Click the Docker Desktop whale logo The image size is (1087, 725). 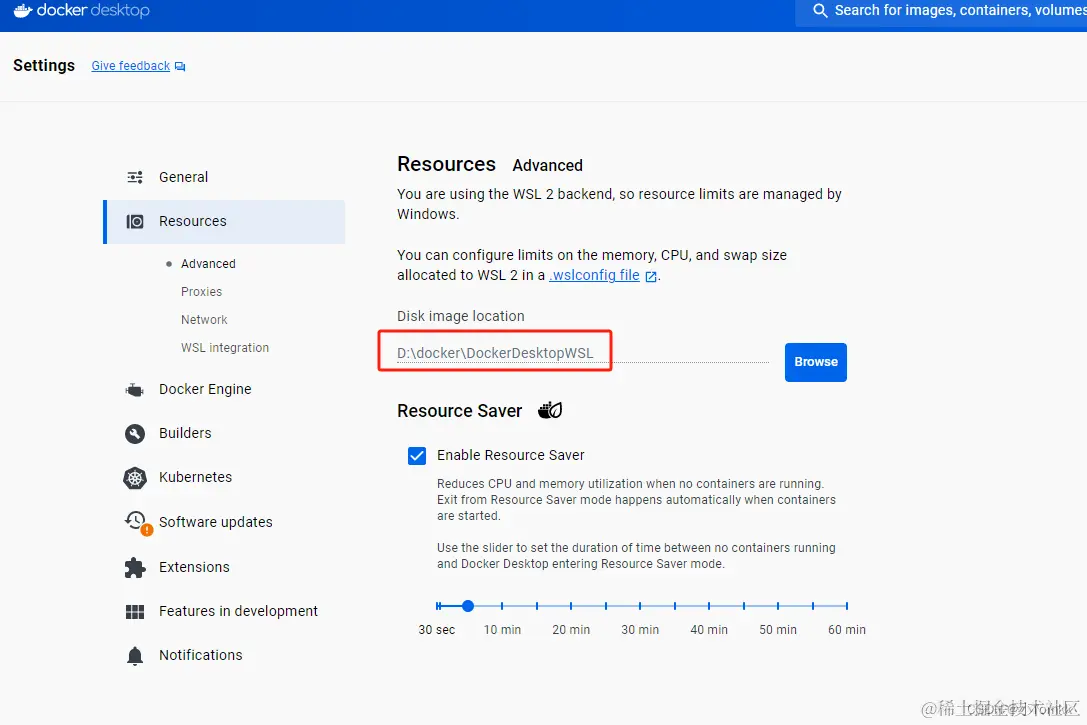pos(23,10)
